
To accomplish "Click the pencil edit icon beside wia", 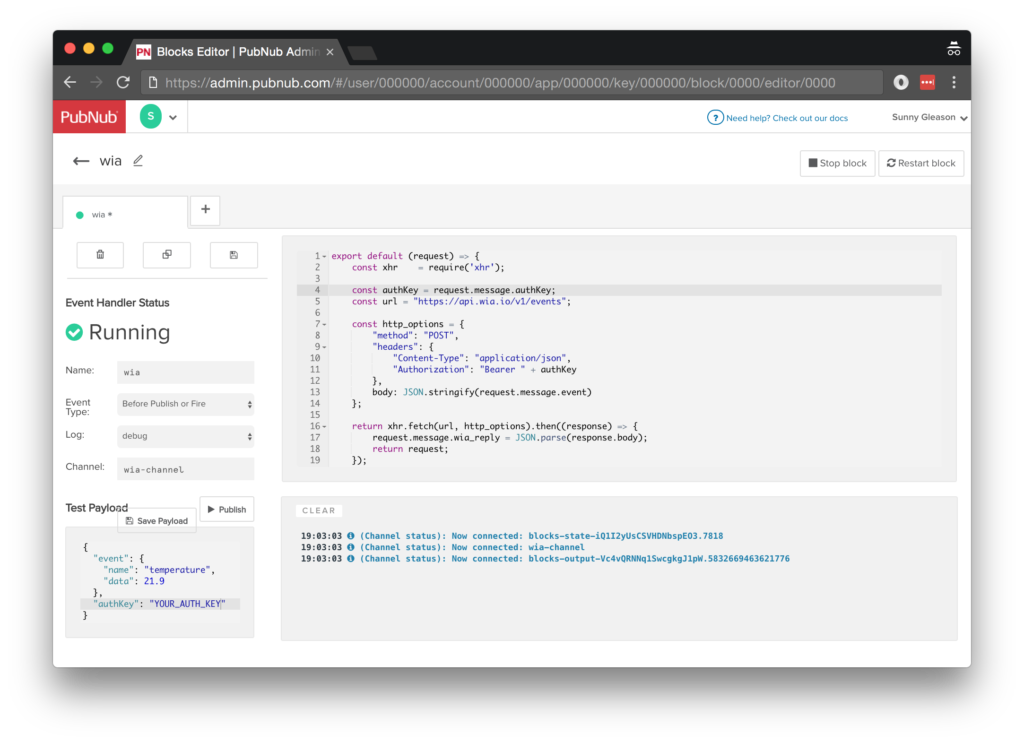I will tap(138, 161).
